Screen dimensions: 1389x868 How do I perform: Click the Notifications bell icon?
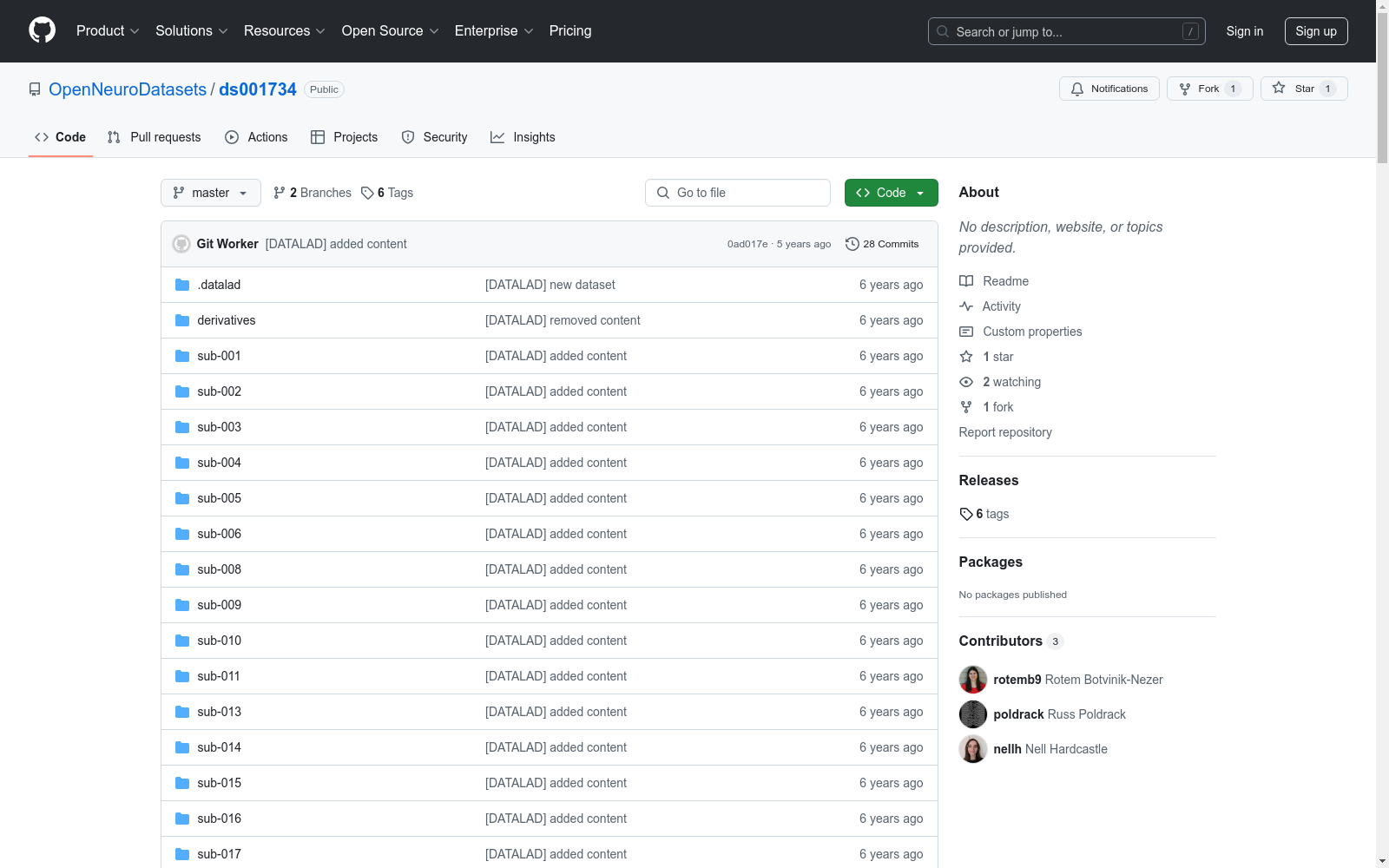pos(1077,89)
